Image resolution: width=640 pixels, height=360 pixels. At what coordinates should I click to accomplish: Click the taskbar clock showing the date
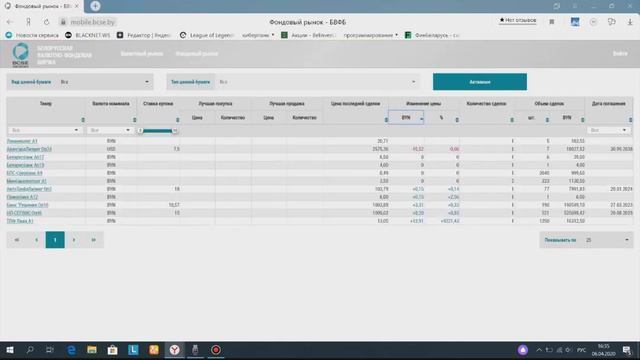pos(603,350)
